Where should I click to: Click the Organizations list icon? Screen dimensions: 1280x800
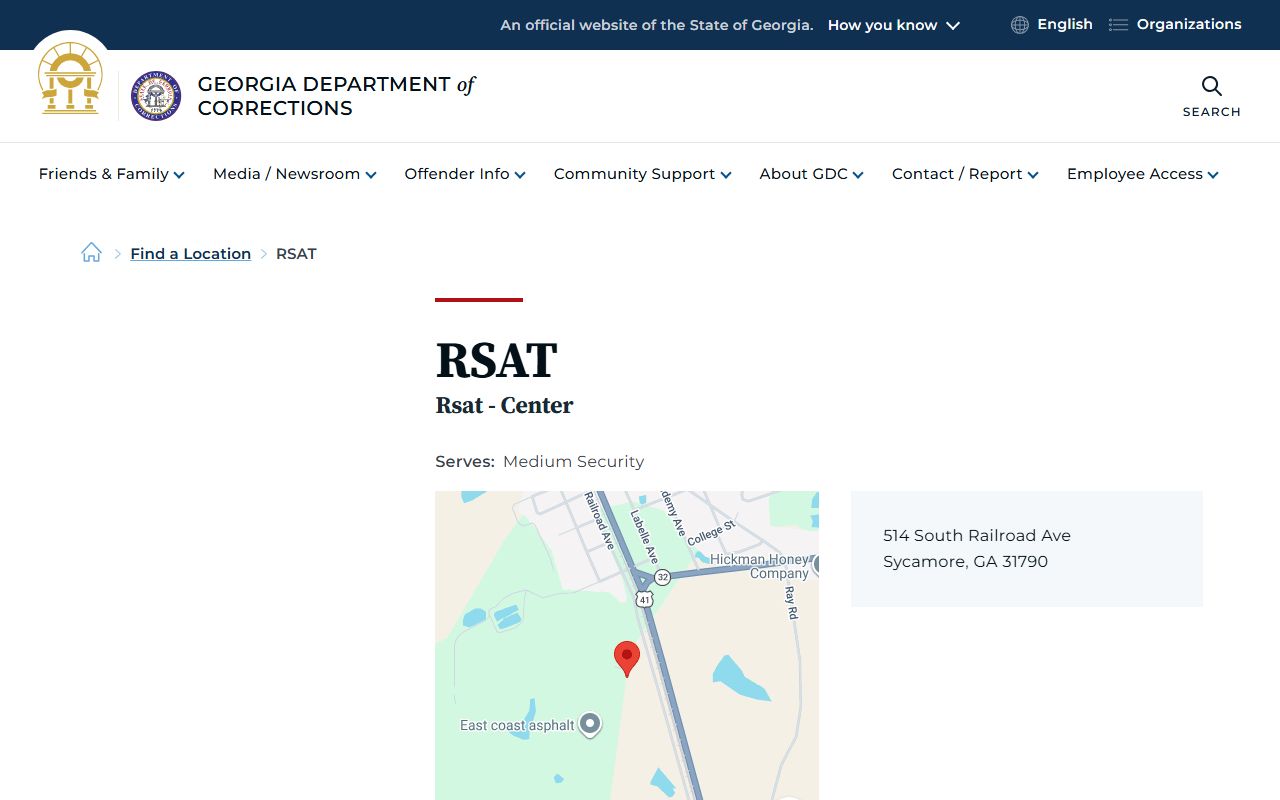click(1118, 25)
